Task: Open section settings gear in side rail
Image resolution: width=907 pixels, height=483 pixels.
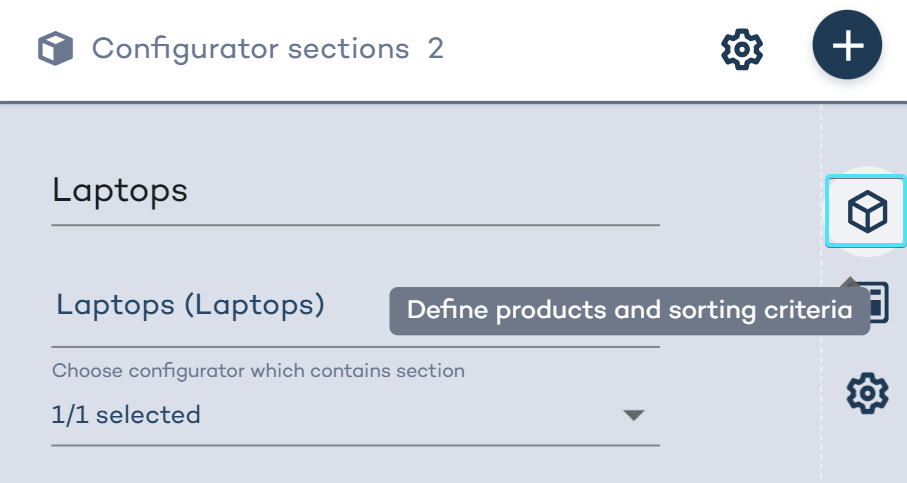Action: coord(866,393)
